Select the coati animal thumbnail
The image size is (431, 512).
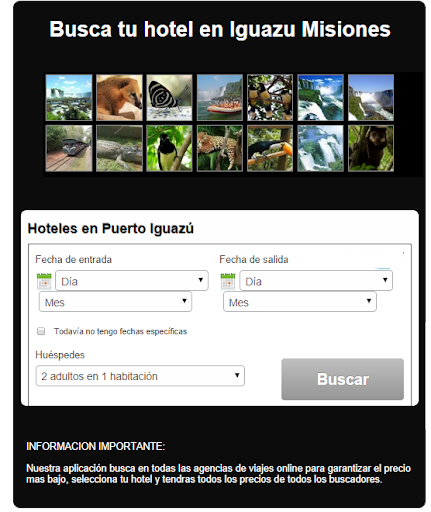[119, 97]
